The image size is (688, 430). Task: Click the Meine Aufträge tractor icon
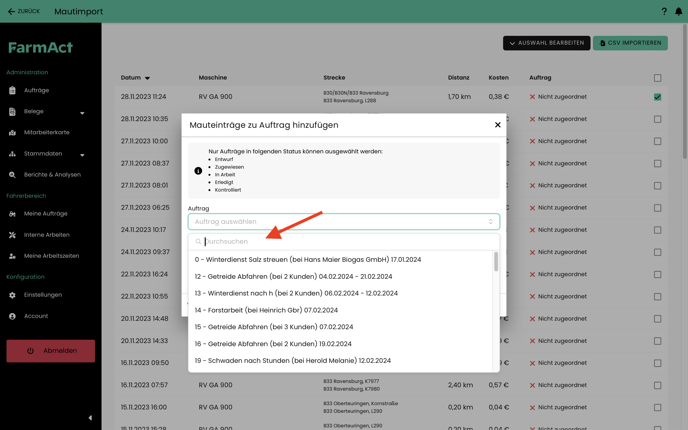point(12,214)
